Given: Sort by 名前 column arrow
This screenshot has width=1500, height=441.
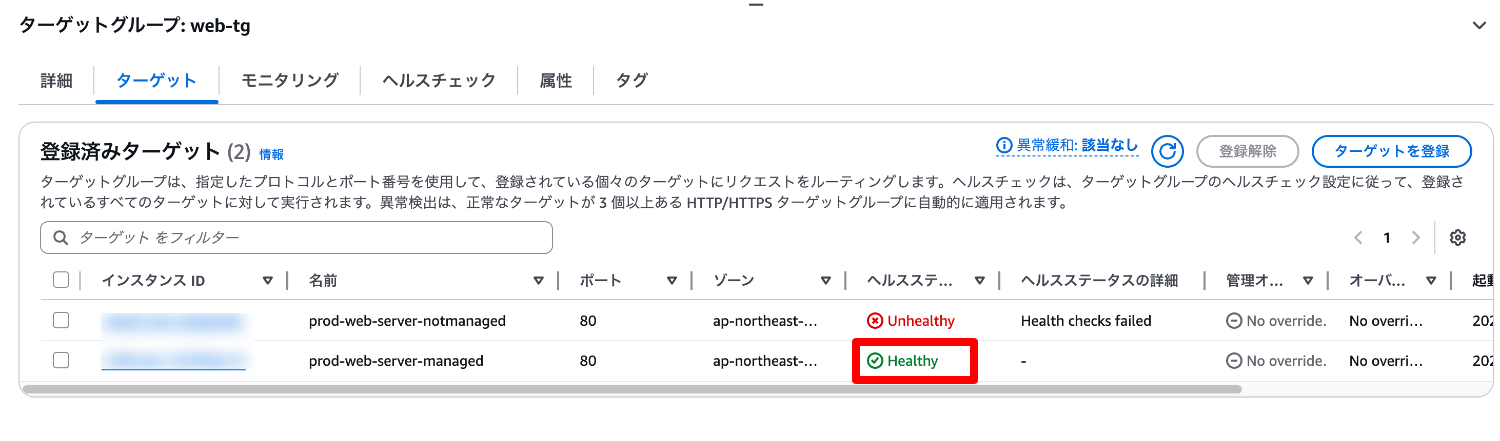Looking at the screenshot, I should (x=539, y=281).
